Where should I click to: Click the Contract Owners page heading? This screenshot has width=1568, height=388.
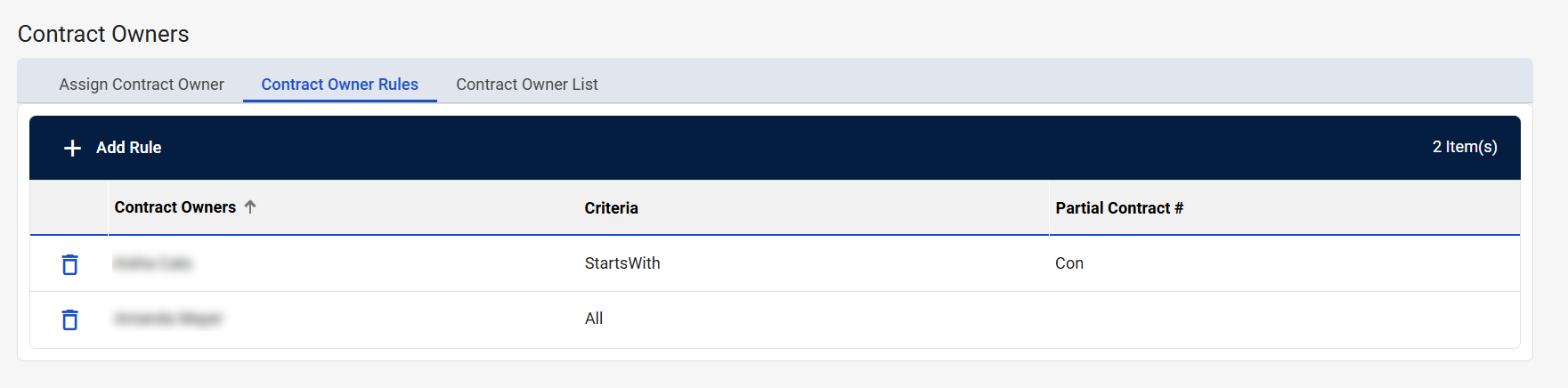tap(103, 34)
